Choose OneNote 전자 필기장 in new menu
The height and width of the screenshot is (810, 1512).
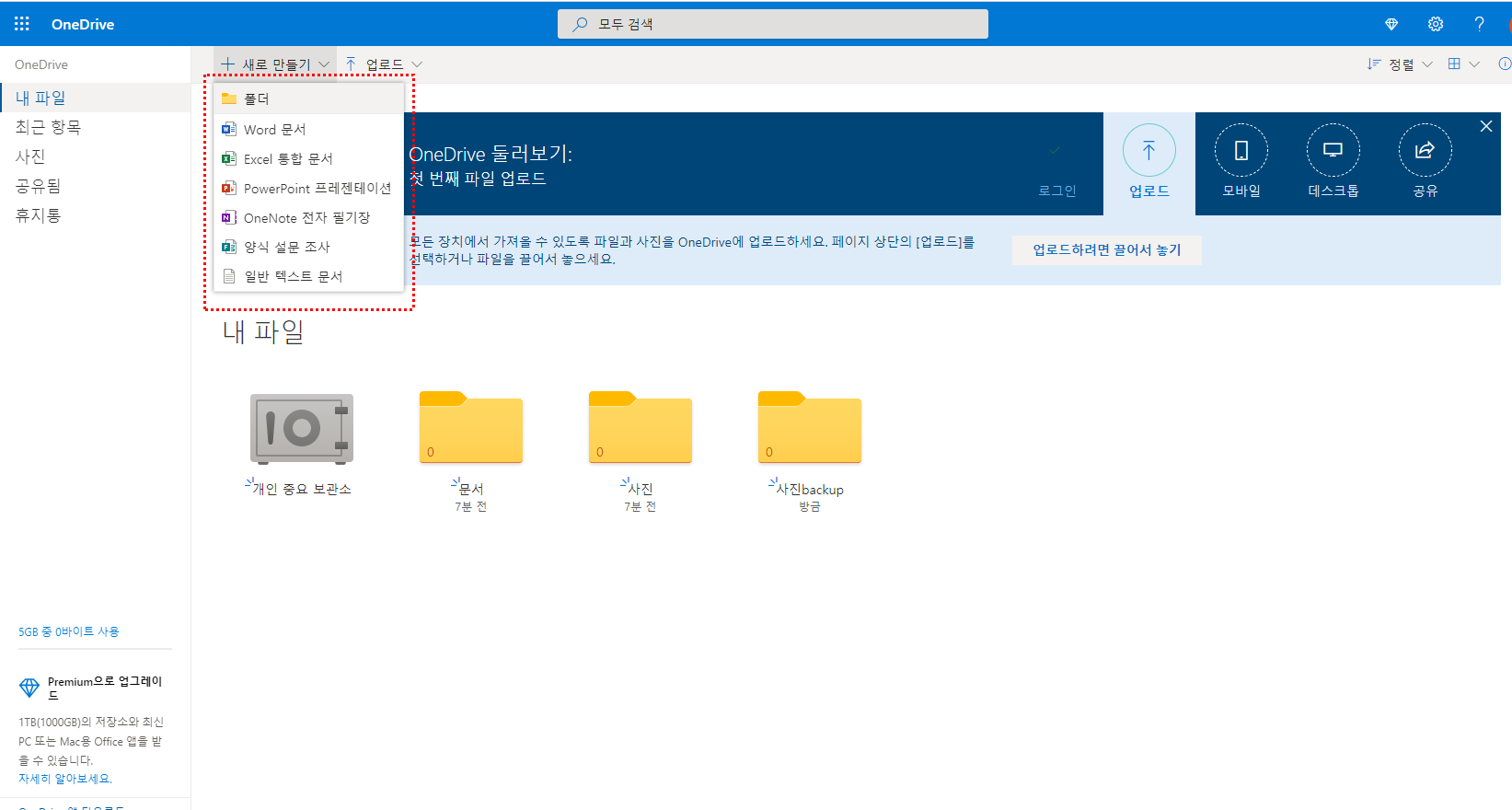point(309,218)
